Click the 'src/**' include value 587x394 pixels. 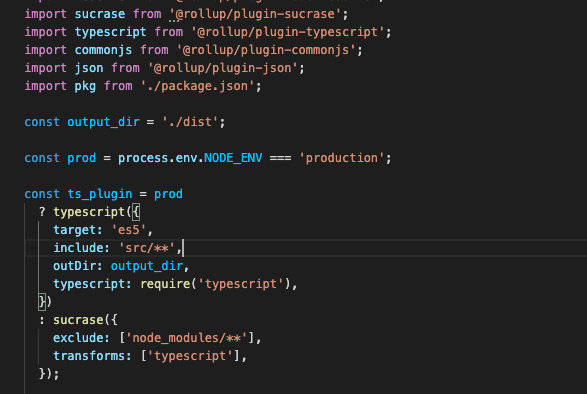point(147,248)
